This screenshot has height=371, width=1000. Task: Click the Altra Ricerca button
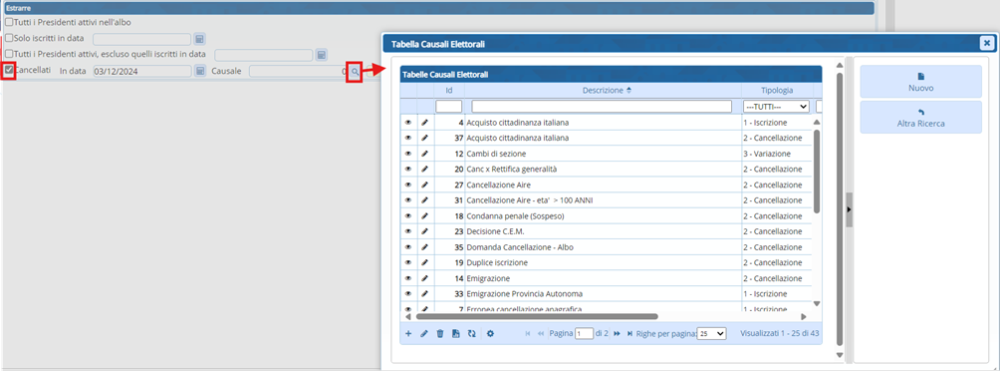pos(920,117)
